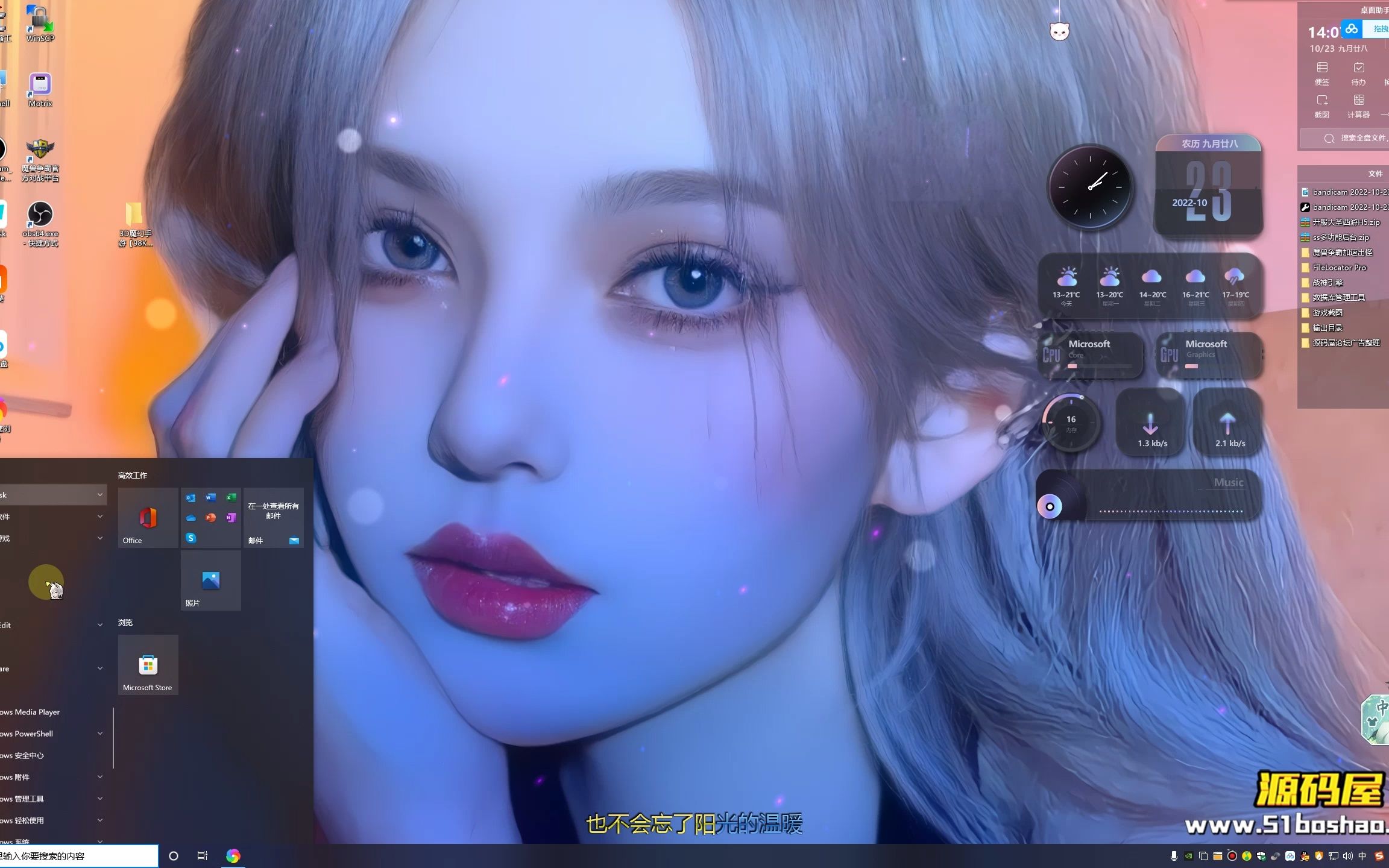Expand the 游戏 group chevron in Start list
Screen dimensions: 1389x868
[x=100, y=538]
